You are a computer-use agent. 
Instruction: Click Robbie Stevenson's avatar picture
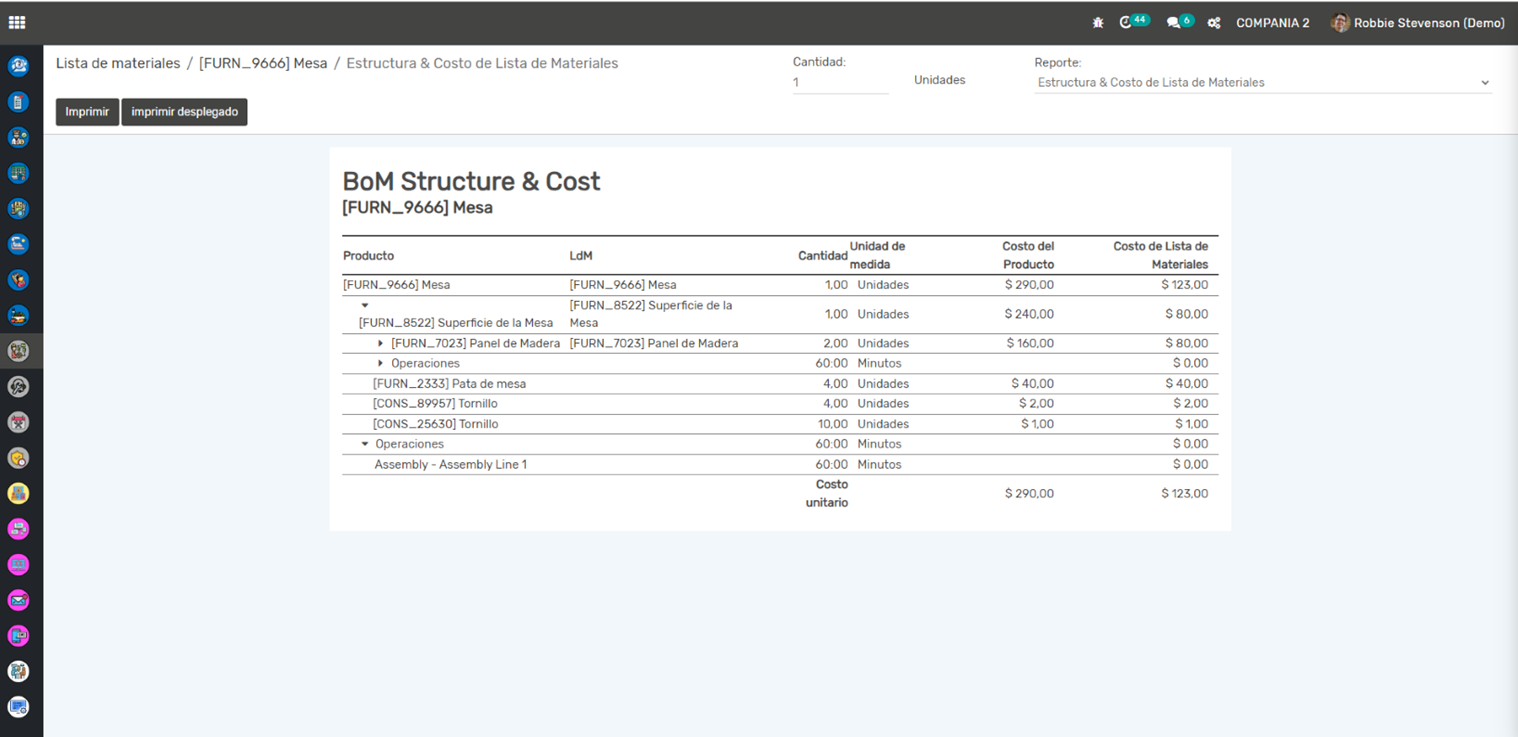point(1340,23)
